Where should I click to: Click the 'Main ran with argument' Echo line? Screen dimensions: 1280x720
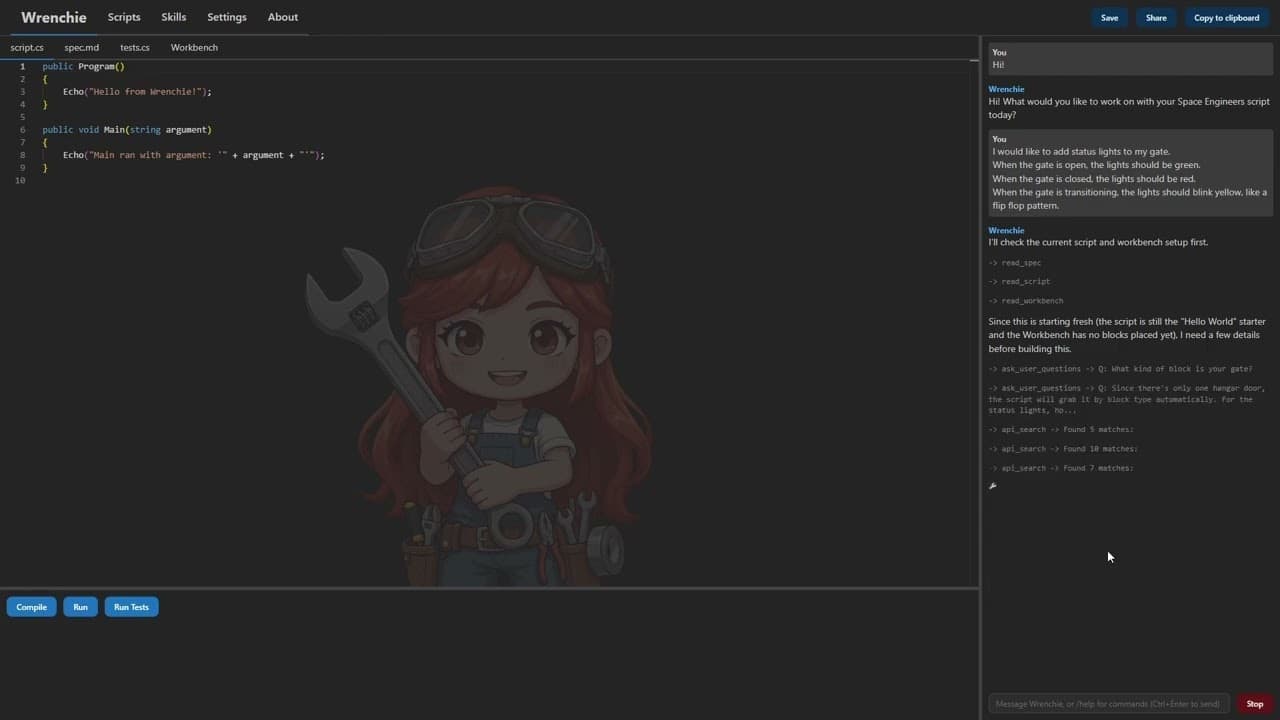pyautogui.click(x=194, y=155)
